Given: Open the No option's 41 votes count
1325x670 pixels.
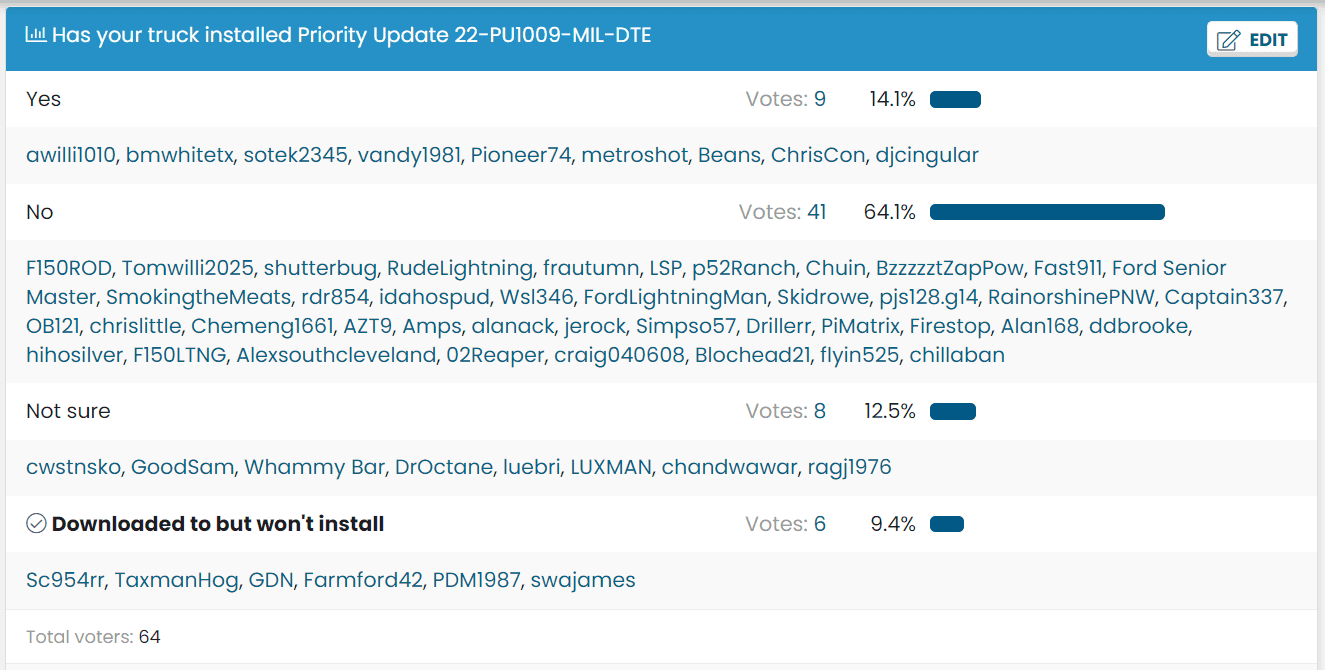Looking at the screenshot, I should point(816,212).
